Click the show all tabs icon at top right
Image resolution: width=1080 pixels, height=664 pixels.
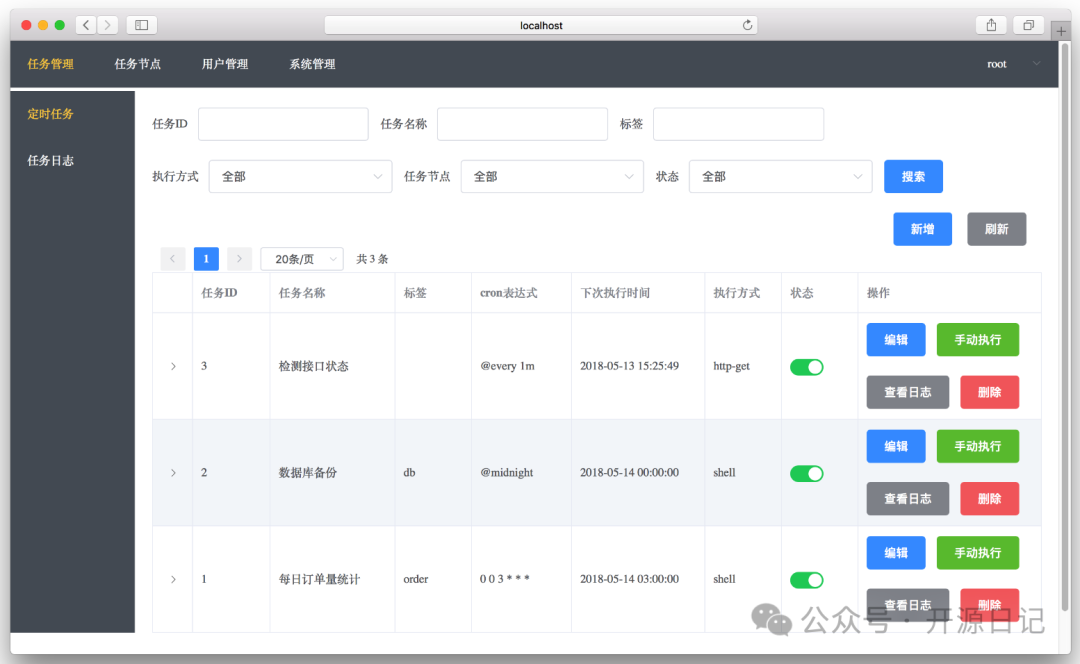[x=1028, y=24]
